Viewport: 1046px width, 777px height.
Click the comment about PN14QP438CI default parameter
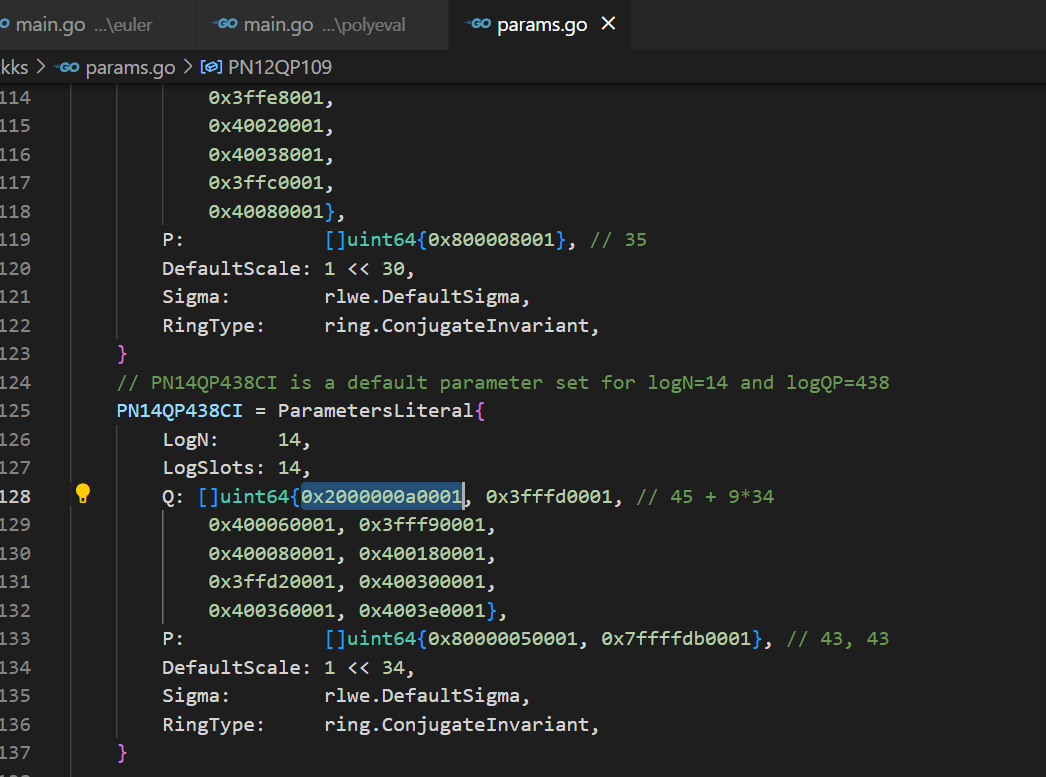click(x=503, y=383)
